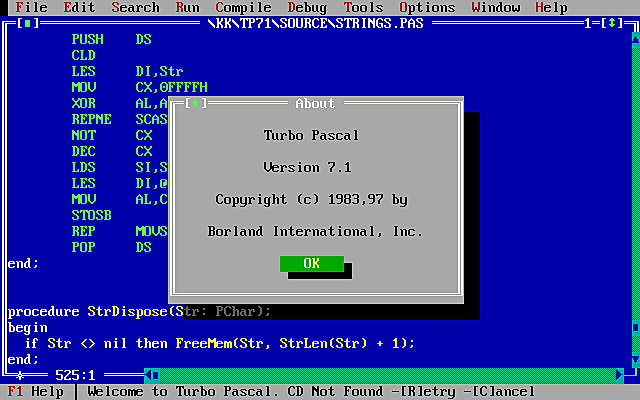Close the About dialog using its close box
The width and height of the screenshot is (640, 400).
(x=196, y=103)
